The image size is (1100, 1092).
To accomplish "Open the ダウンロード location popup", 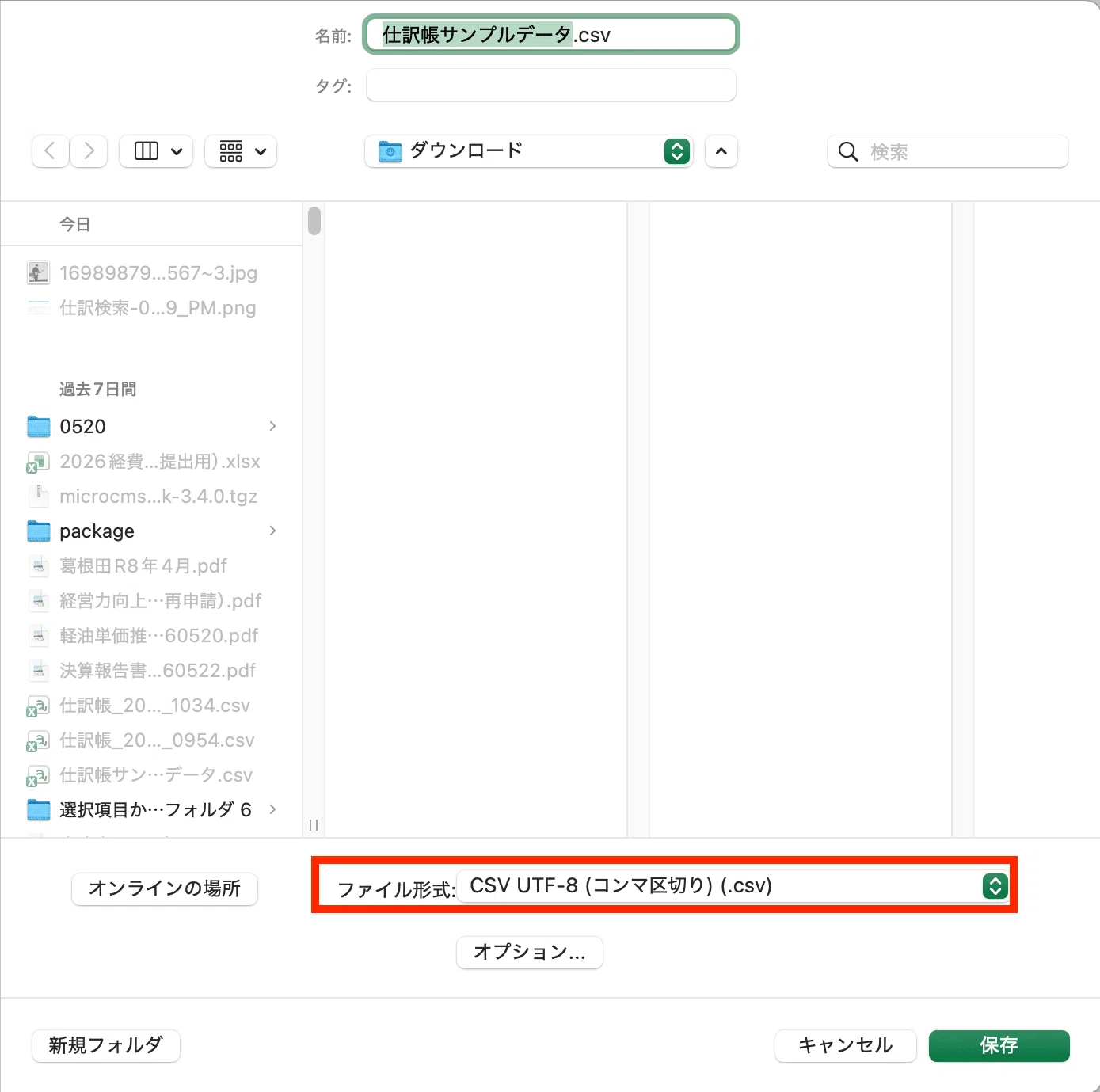I will pos(529,151).
